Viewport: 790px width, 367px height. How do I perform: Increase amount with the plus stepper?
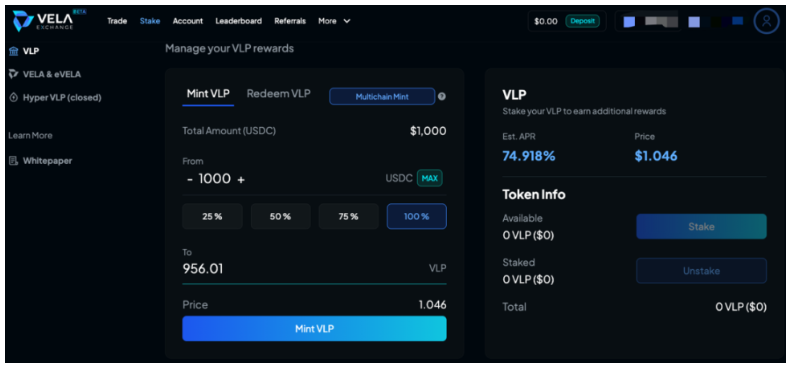241,179
